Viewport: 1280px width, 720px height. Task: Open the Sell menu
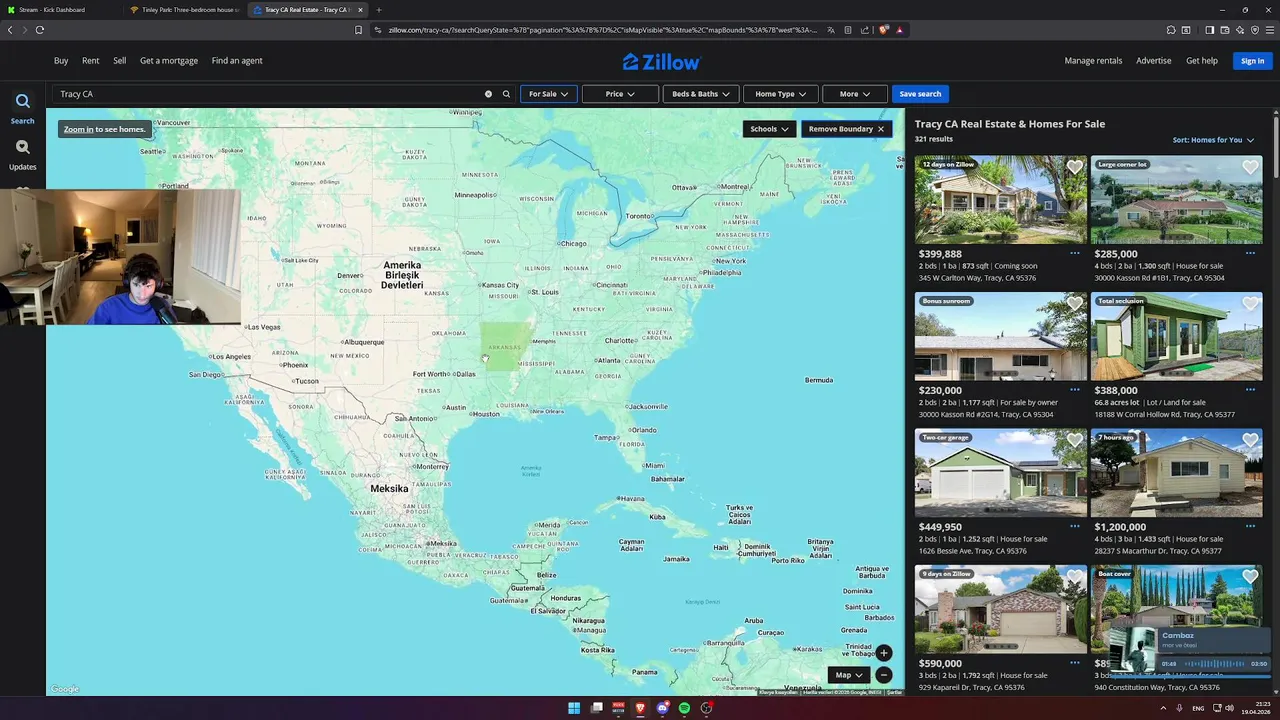click(119, 61)
